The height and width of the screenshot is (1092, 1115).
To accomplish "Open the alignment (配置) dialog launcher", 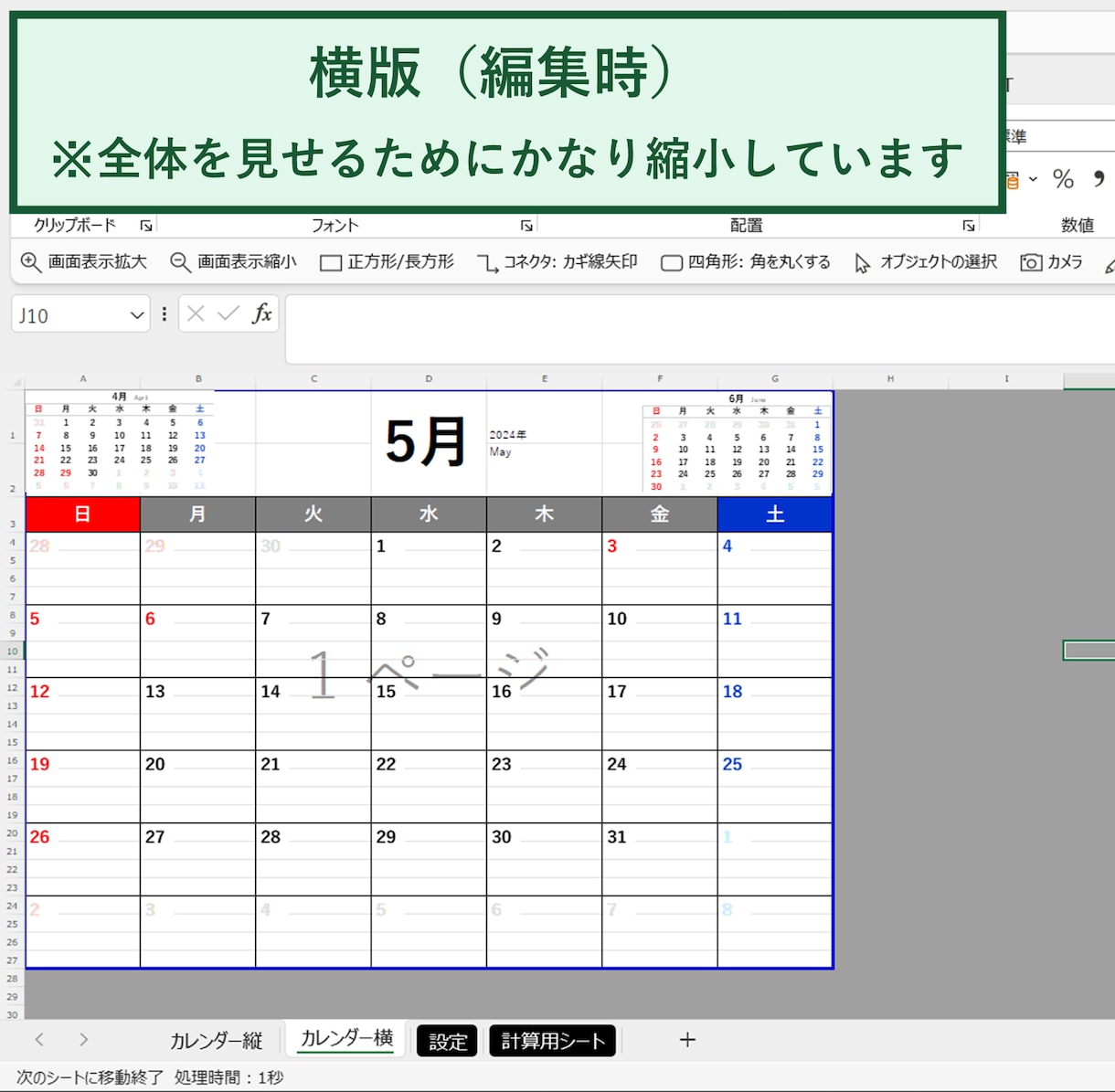I will [x=969, y=226].
